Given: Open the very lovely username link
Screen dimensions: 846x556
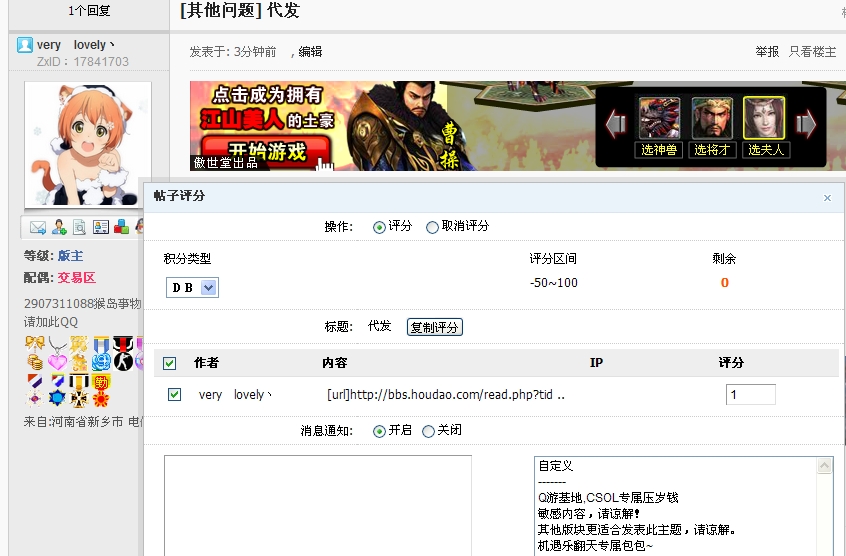Looking at the screenshot, I should [76, 45].
